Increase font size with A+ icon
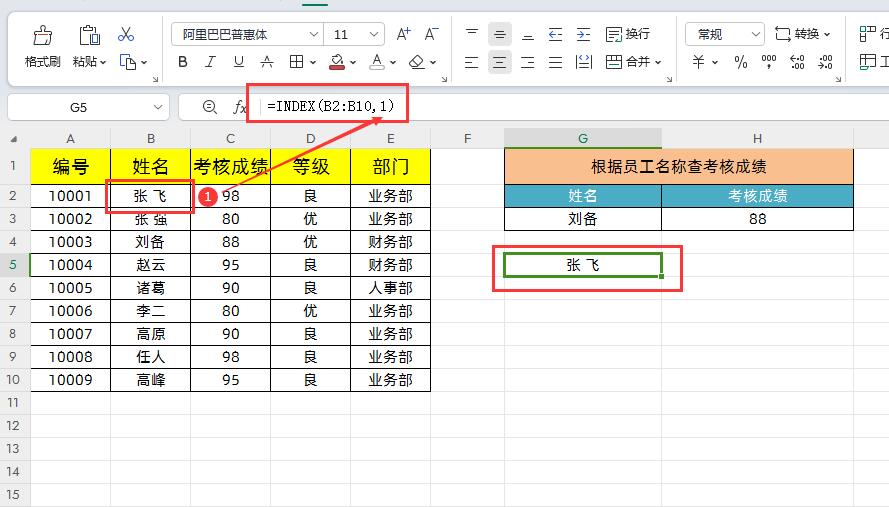 pyautogui.click(x=404, y=35)
